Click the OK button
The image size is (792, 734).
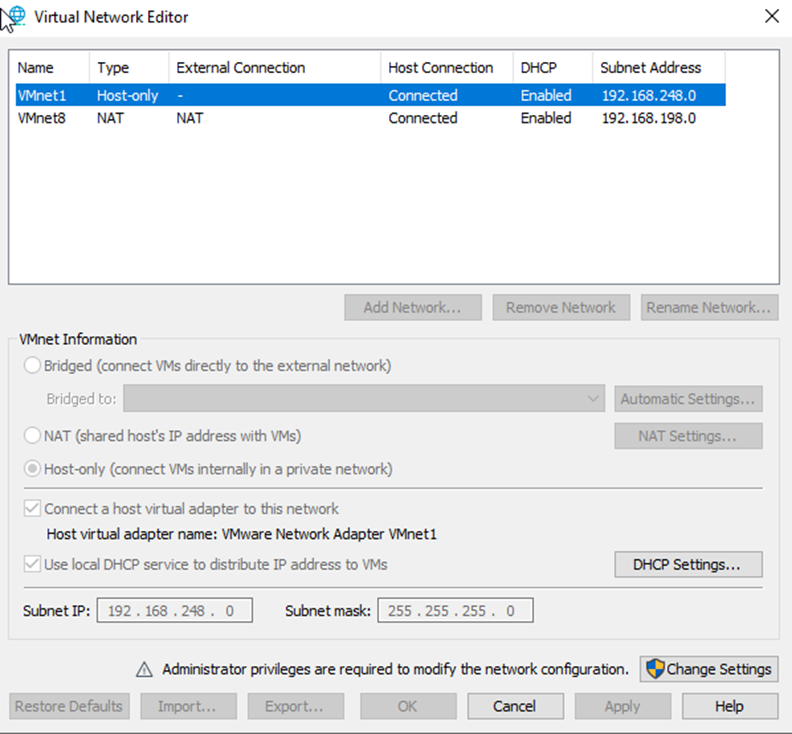pos(408,706)
